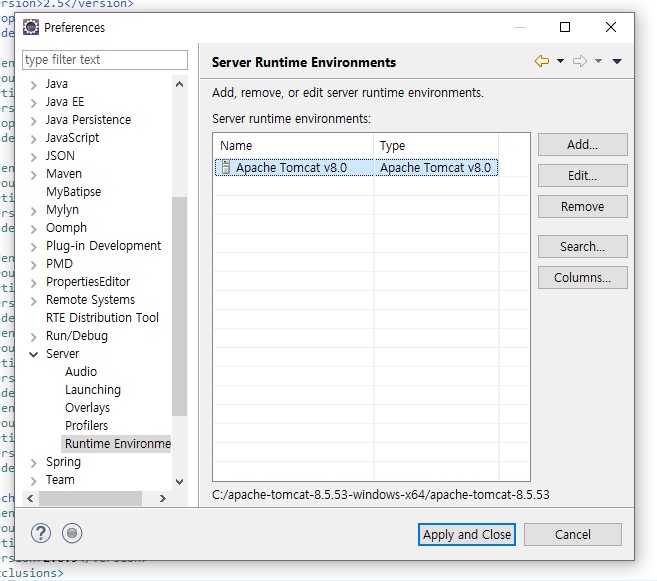Expand the Mylyn tree node
The image size is (657, 581).
[x=34, y=211]
